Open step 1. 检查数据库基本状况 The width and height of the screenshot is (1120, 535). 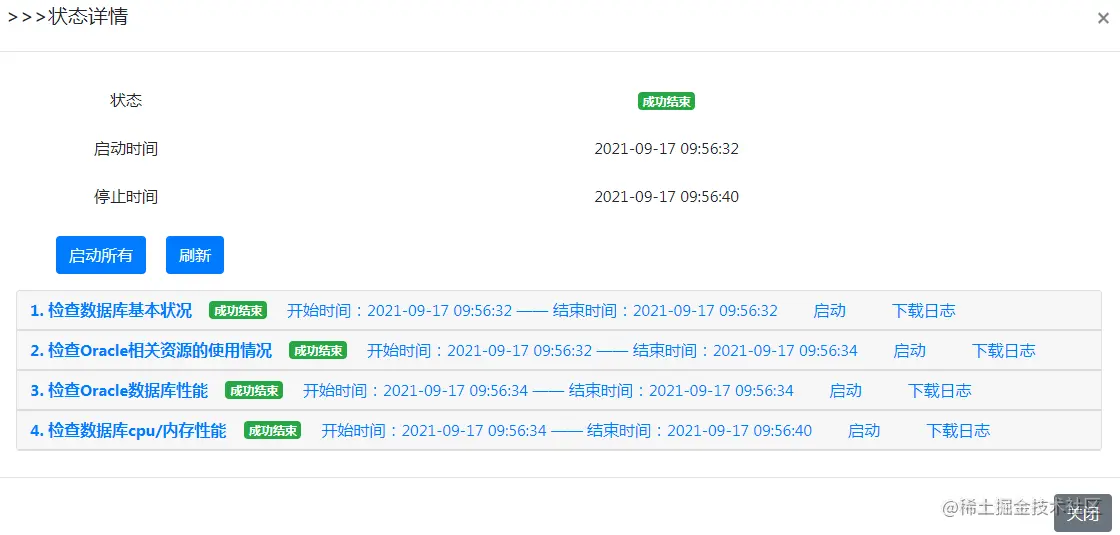click(x=111, y=311)
